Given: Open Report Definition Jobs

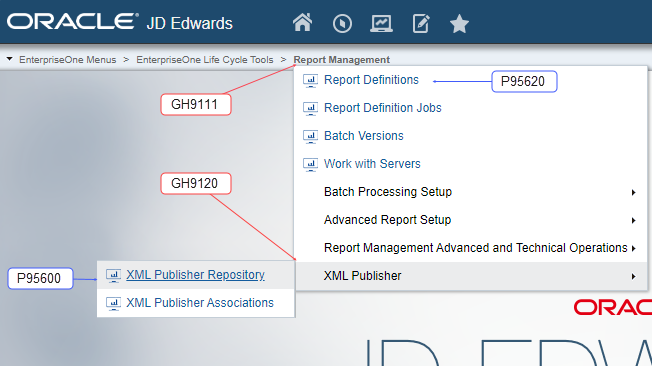Looking at the screenshot, I should tap(383, 108).
